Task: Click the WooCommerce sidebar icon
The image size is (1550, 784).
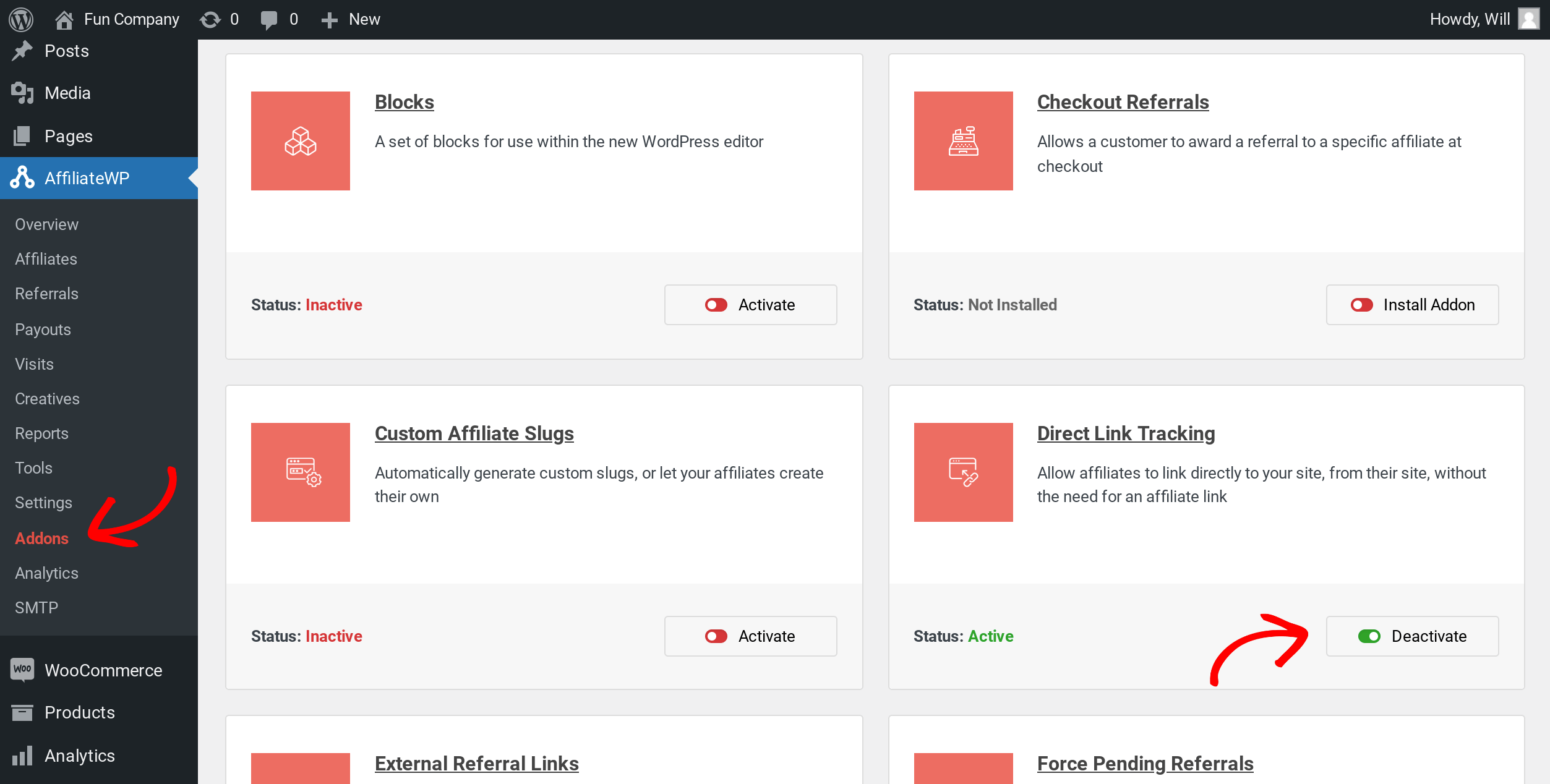Action: [x=22, y=670]
